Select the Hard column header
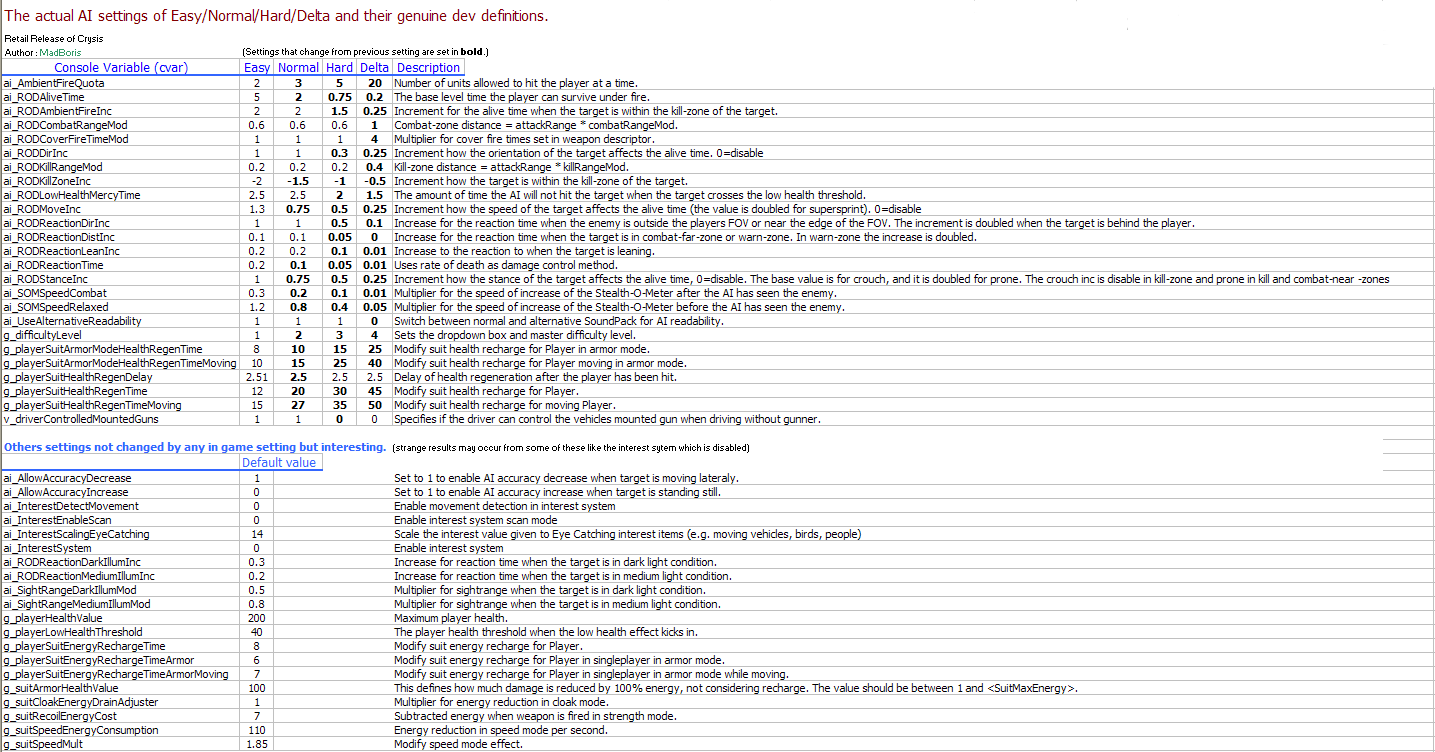Viewport: 1435px width, 752px height. pyautogui.click(x=339, y=68)
